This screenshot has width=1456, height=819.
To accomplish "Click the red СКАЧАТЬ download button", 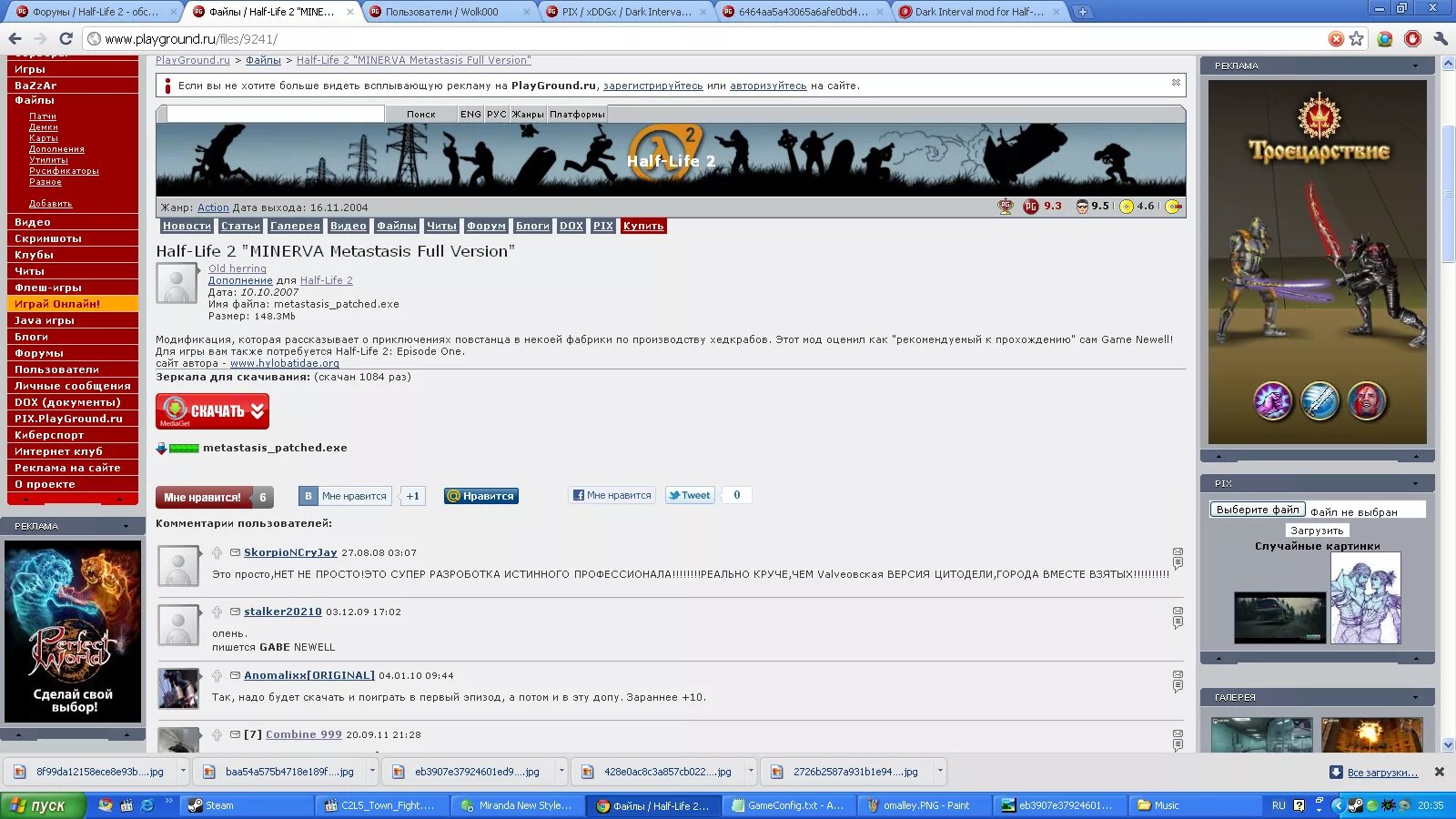I will coord(212,411).
